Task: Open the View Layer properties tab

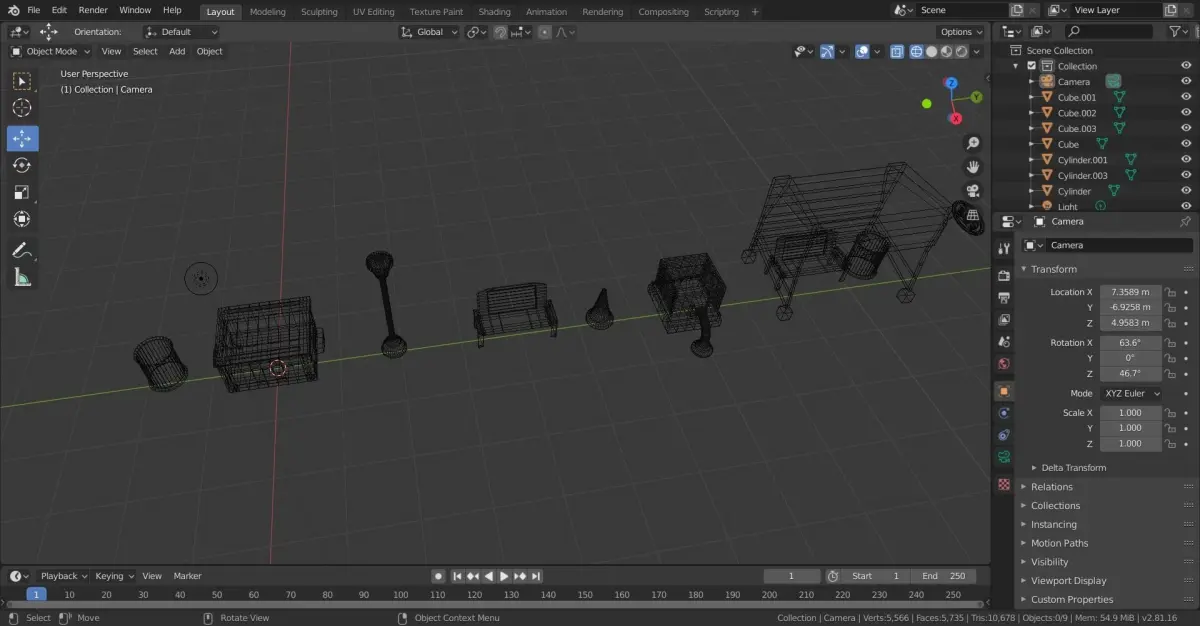Action: click(1004, 320)
